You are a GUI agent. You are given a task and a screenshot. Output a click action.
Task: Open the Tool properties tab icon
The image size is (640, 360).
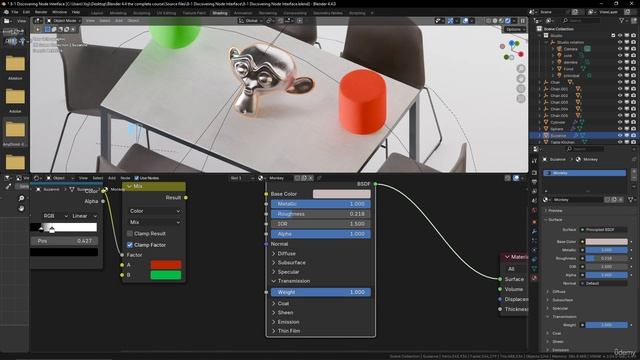pos(534,162)
